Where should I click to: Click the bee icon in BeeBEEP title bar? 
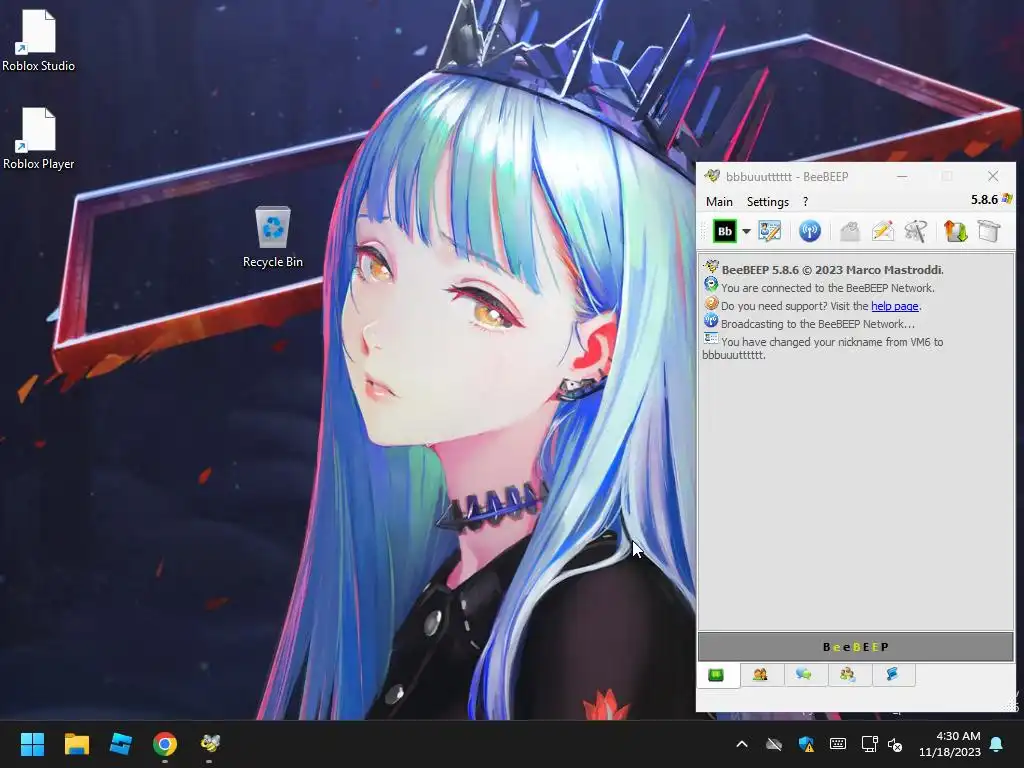tap(712, 176)
